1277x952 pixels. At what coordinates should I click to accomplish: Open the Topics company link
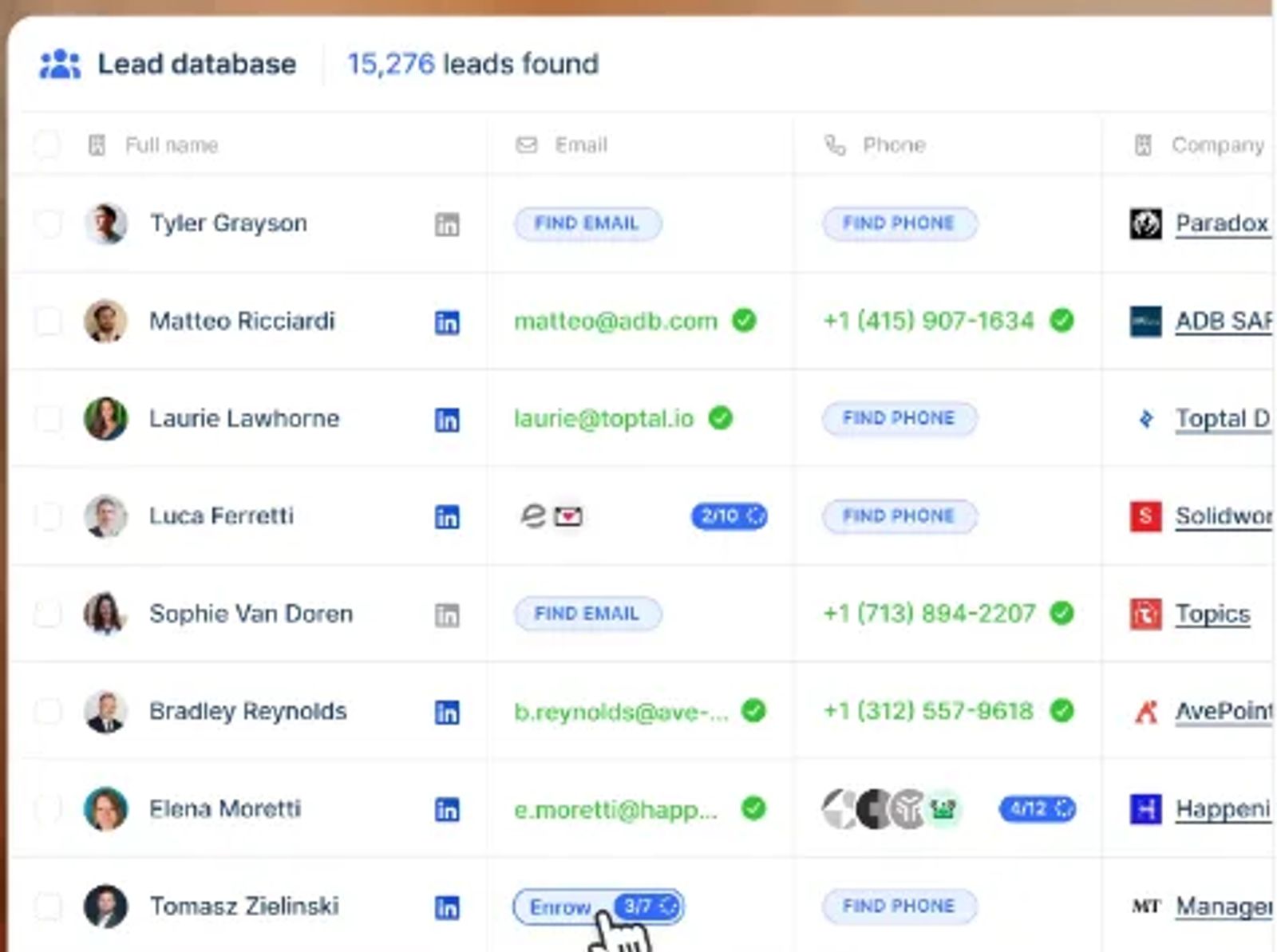1212,614
